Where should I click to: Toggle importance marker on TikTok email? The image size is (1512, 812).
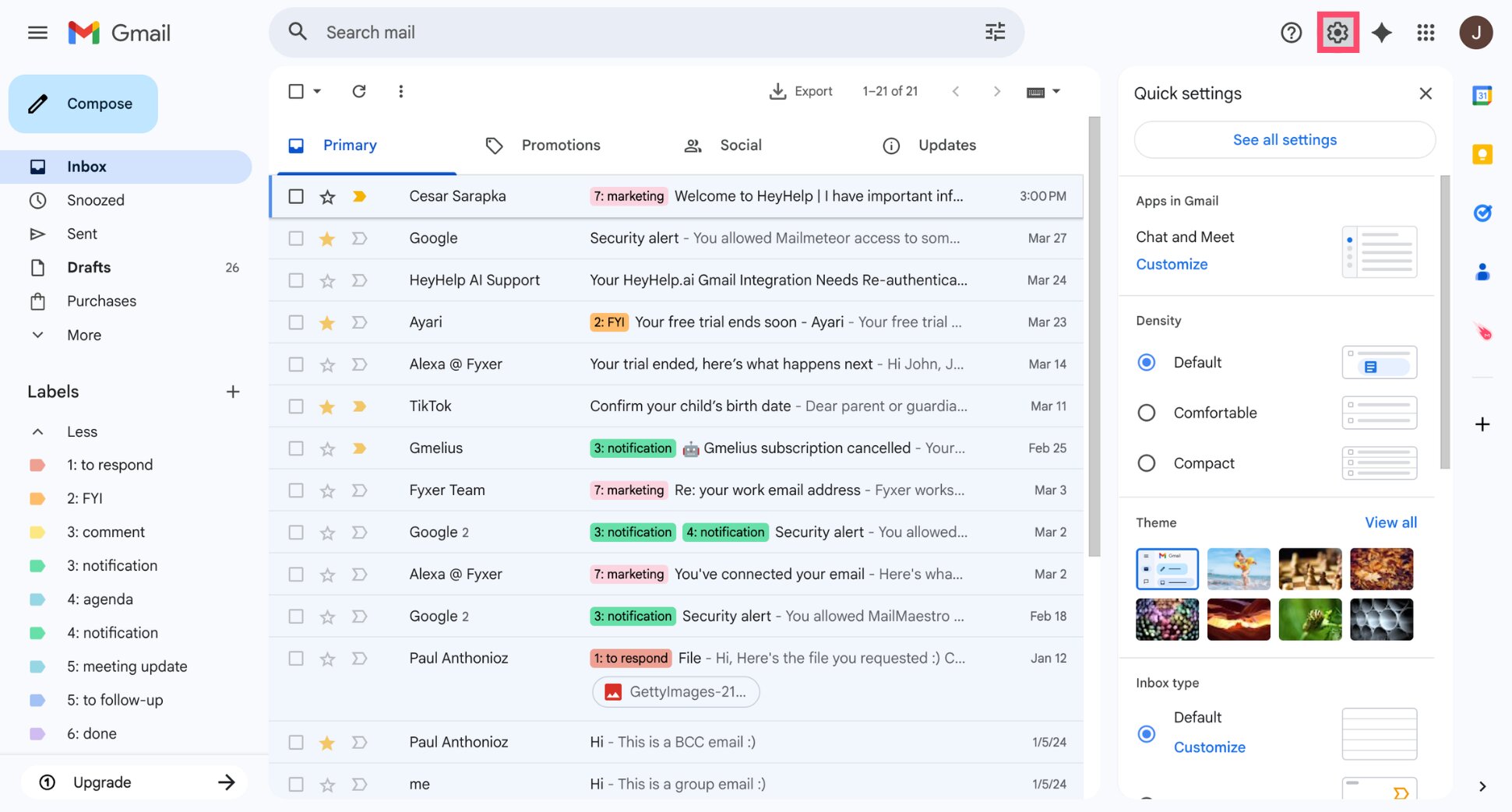coord(359,406)
